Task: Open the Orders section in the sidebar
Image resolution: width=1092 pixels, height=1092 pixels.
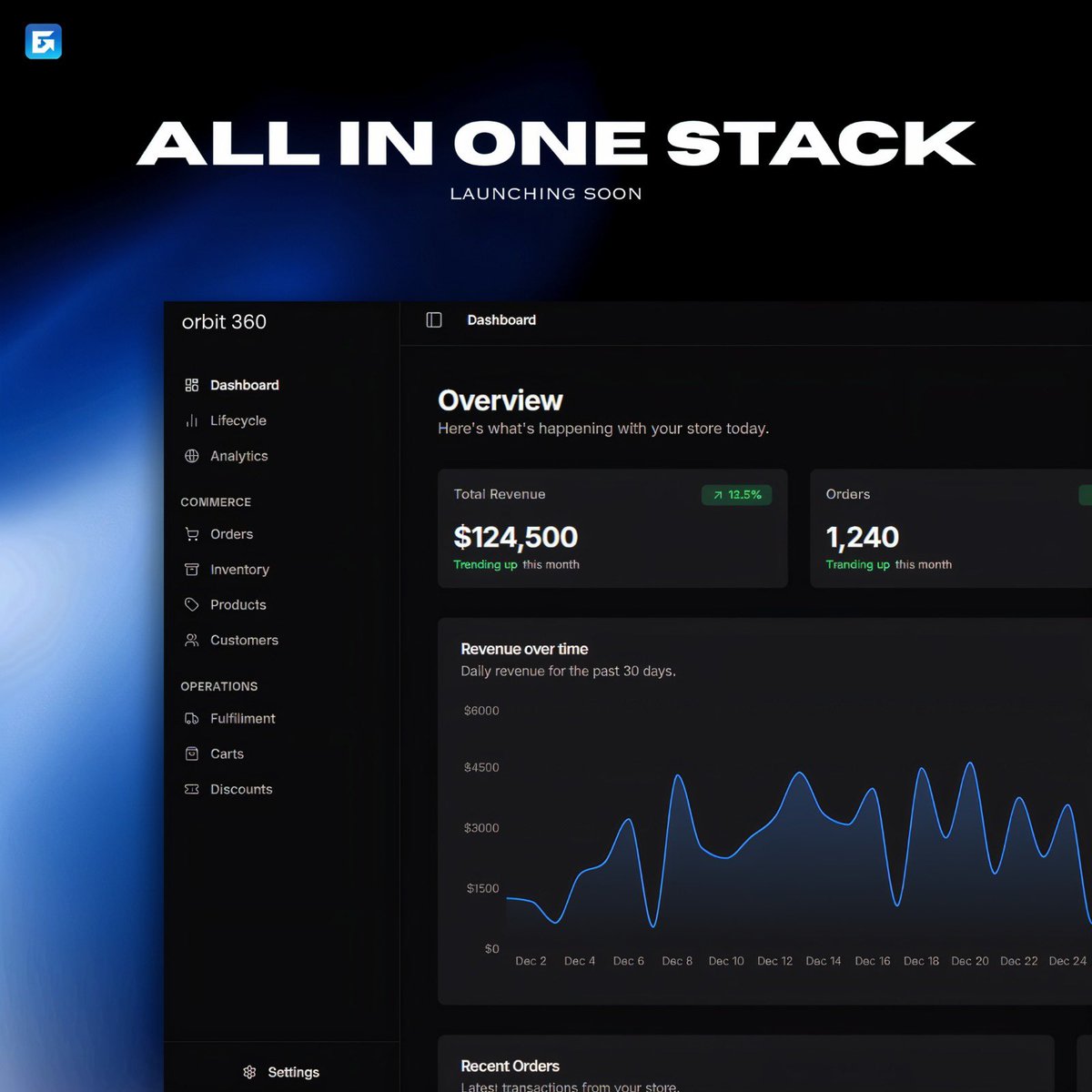Action: tap(231, 534)
